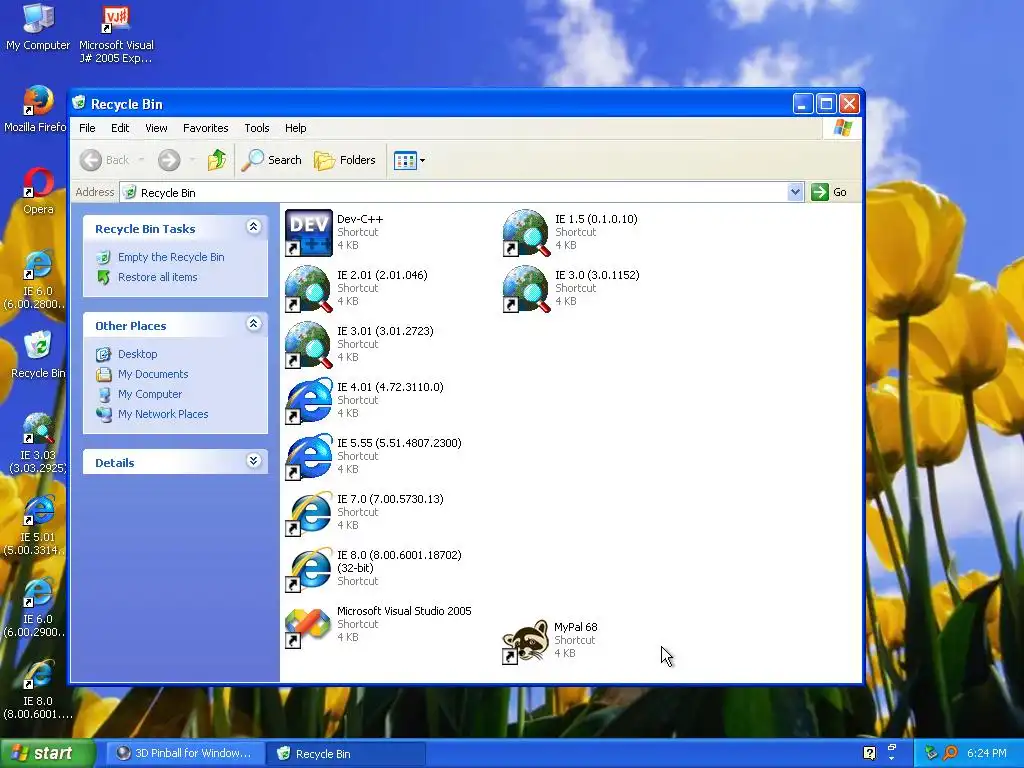This screenshot has height=768, width=1024.
Task: Expand the Address bar dropdown
Action: 795,192
